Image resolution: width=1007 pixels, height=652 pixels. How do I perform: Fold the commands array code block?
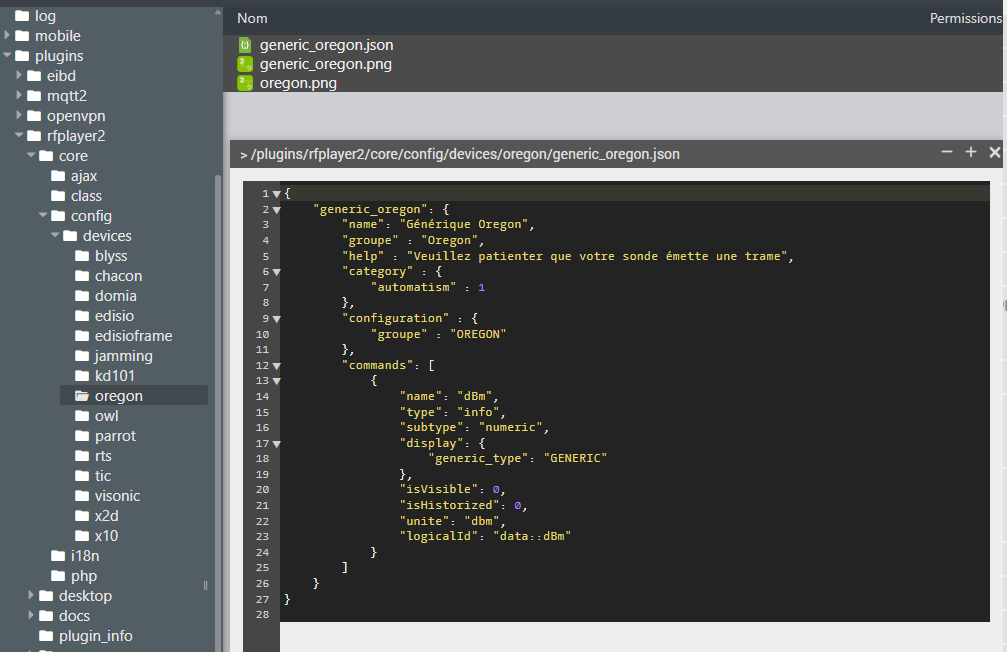click(x=277, y=366)
